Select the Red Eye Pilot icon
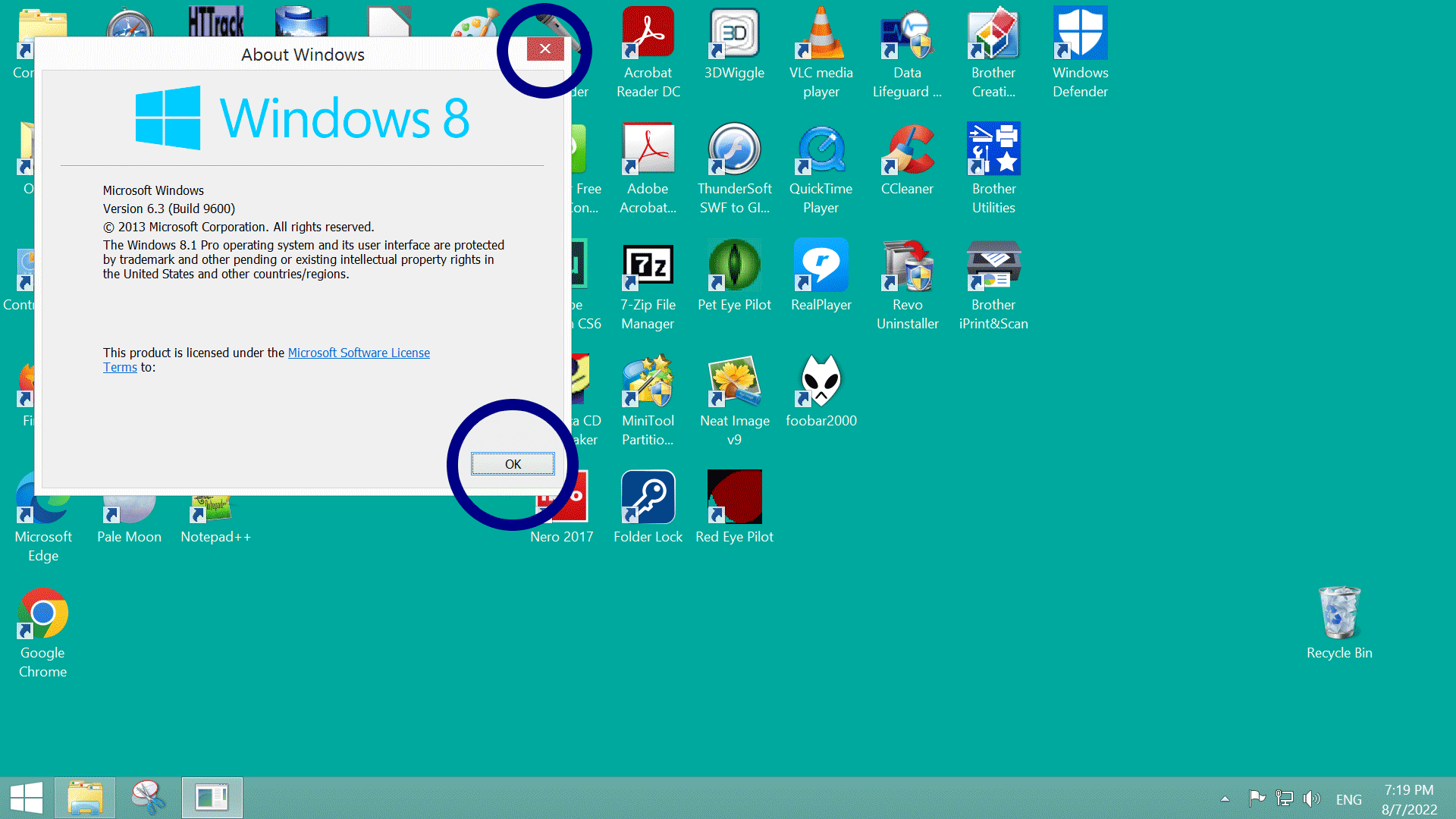Screen dimensions: 1456x819 [734, 508]
